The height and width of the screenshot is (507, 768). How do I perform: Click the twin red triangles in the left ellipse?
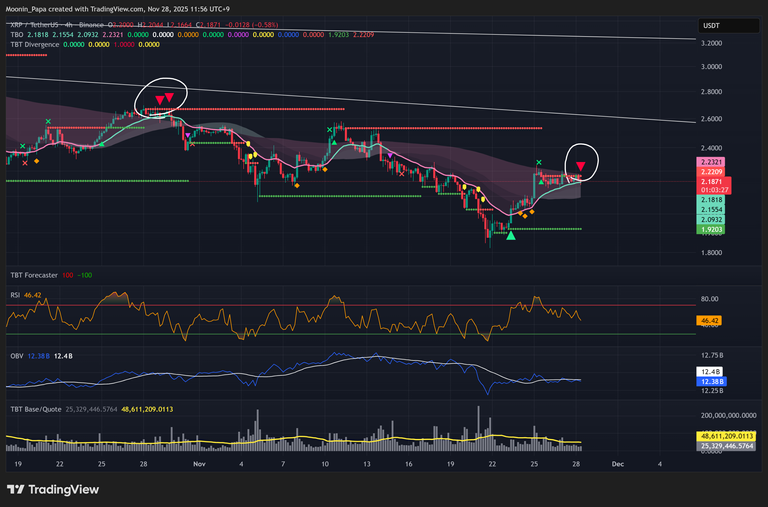[x=164, y=98]
